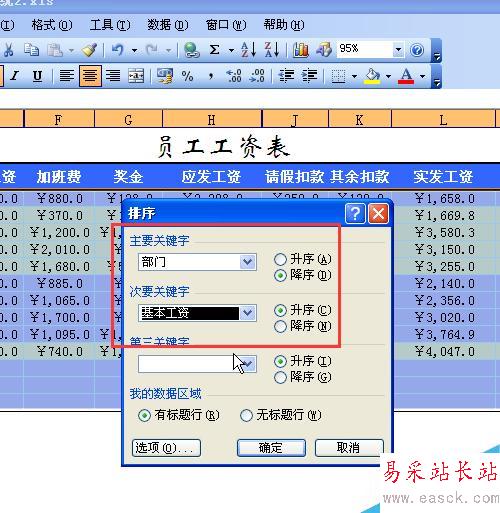The image size is (500, 513).
Task: Select column L header
Action: pyautogui.click(x=443, y=119)
